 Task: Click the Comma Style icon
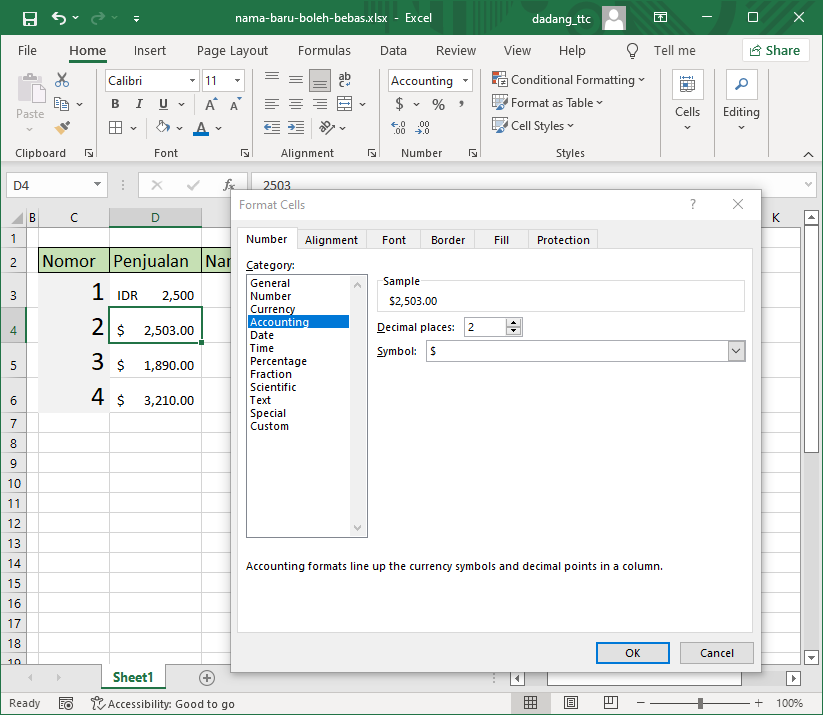[x=459, y=103]
